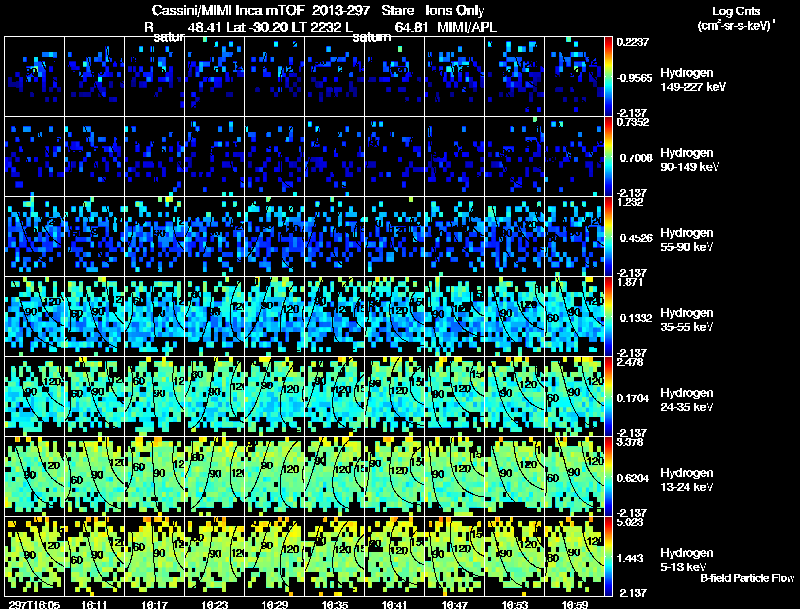
Task: Select the color scale for Hydrogen 35-55 keV
Action: click(x=610, y=316)
